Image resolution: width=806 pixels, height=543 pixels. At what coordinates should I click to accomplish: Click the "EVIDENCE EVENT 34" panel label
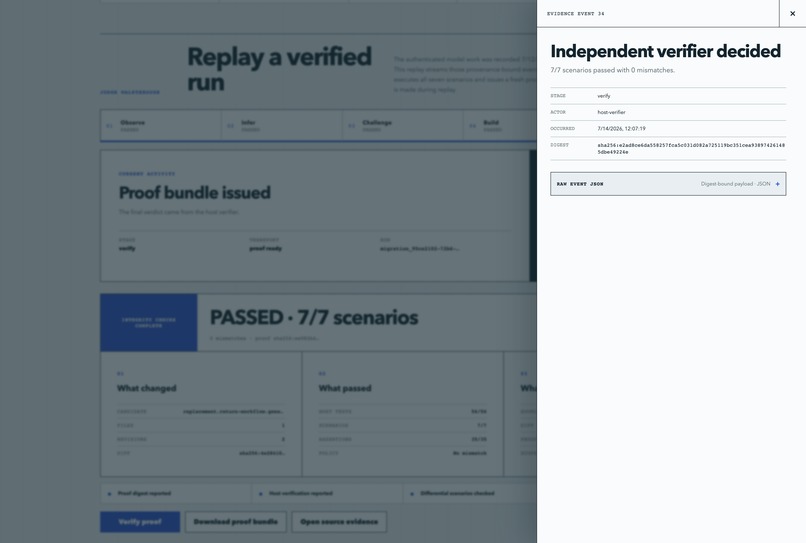[x=575, y=14]
